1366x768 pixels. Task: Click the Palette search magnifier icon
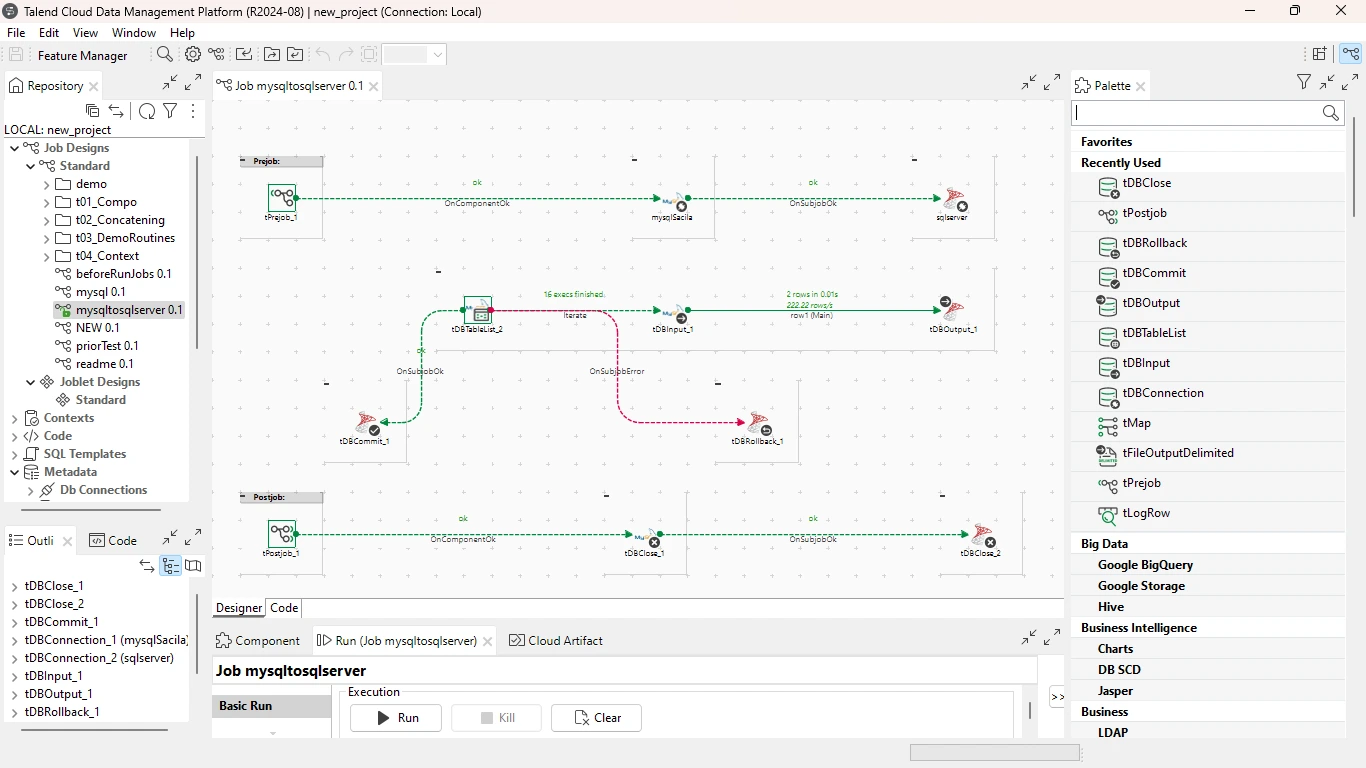coord(1331,113)
